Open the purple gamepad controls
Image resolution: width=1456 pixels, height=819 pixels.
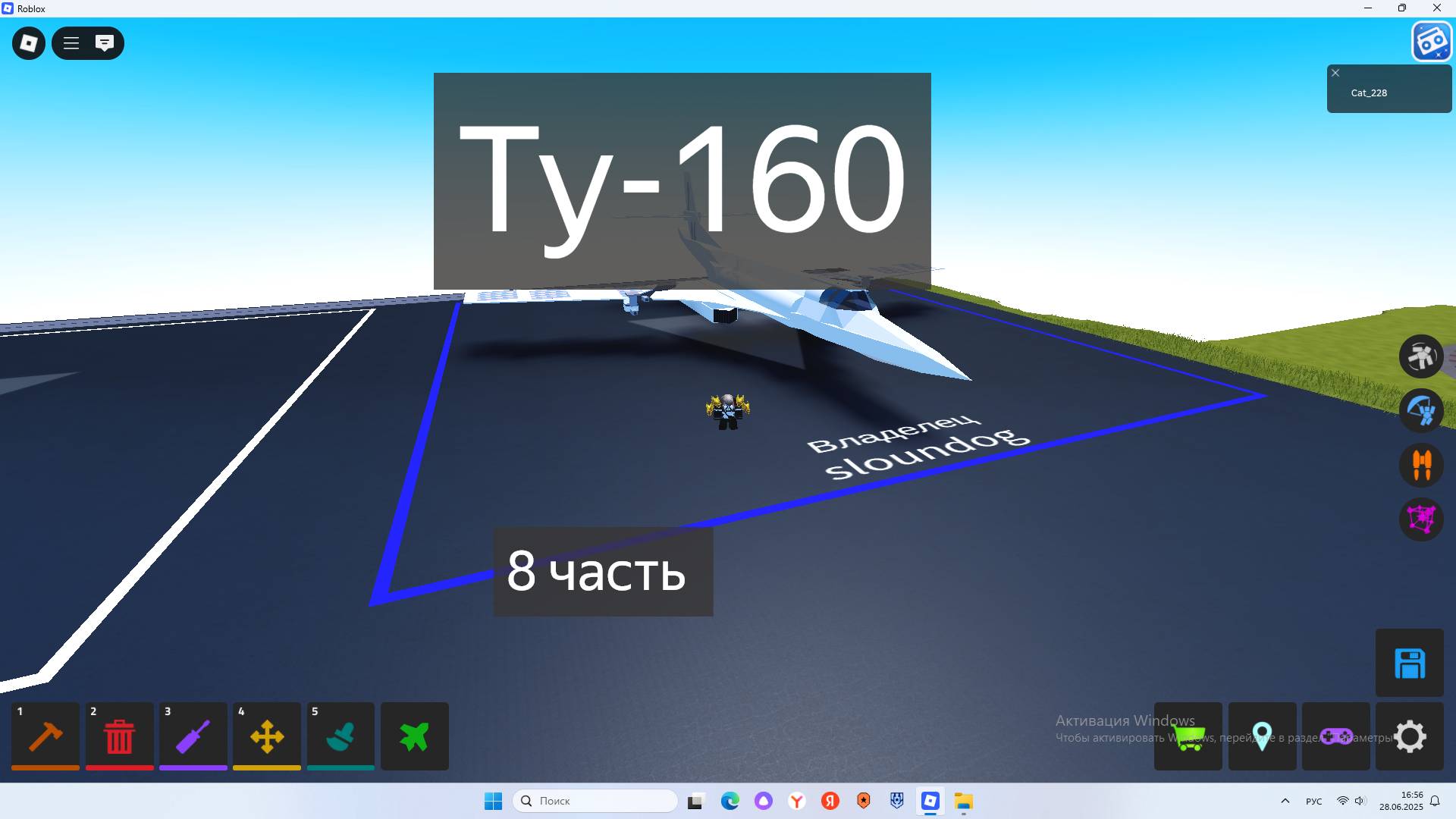tap(1335, 736)
